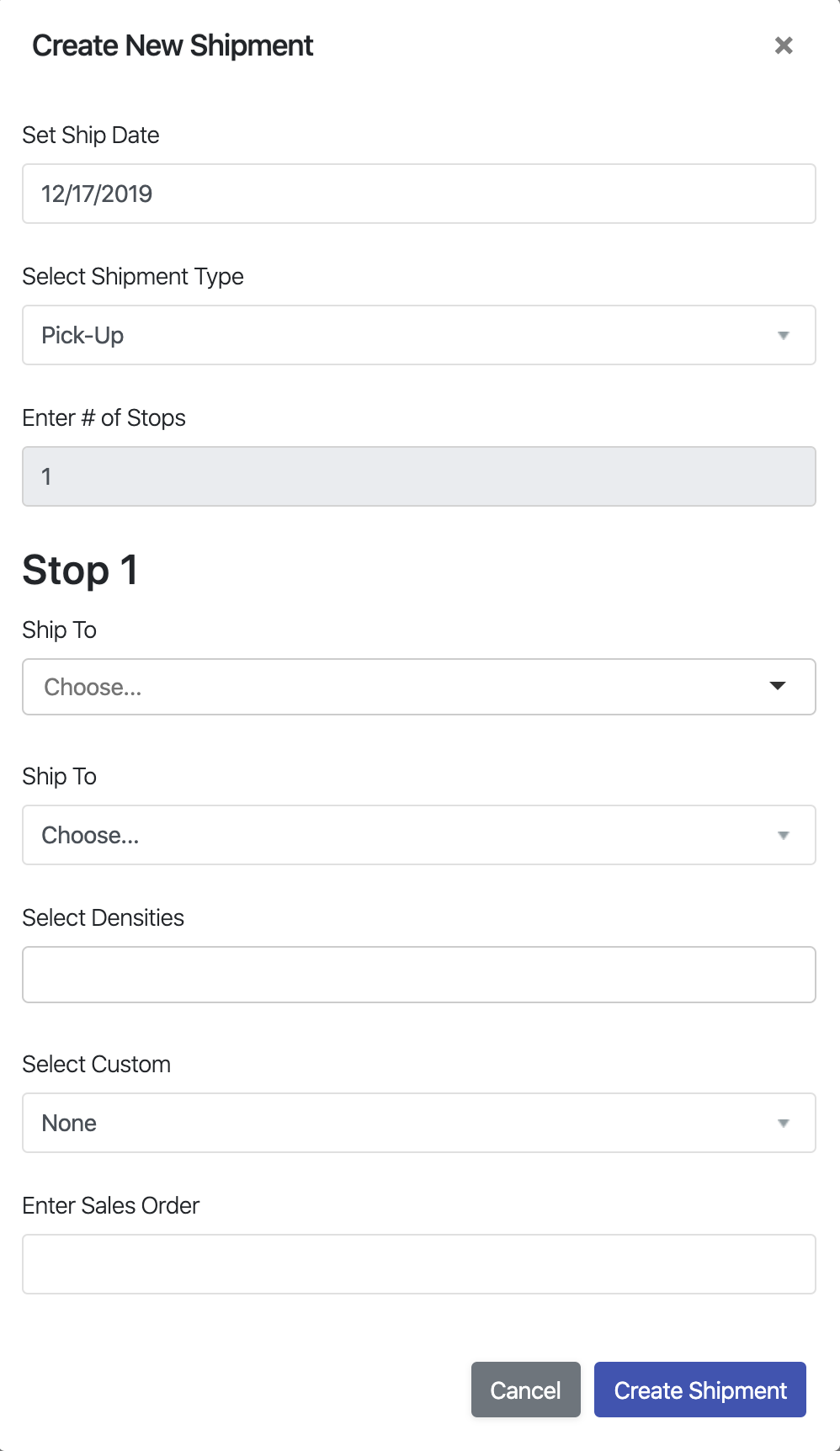Click the Enter # of Stops field

click(x=419, y=476)
